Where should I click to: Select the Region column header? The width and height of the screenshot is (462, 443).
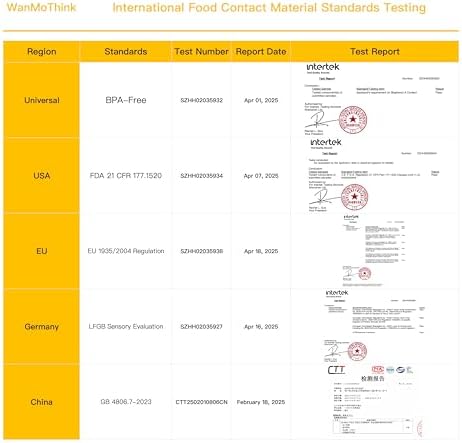(x=42, y=52)
